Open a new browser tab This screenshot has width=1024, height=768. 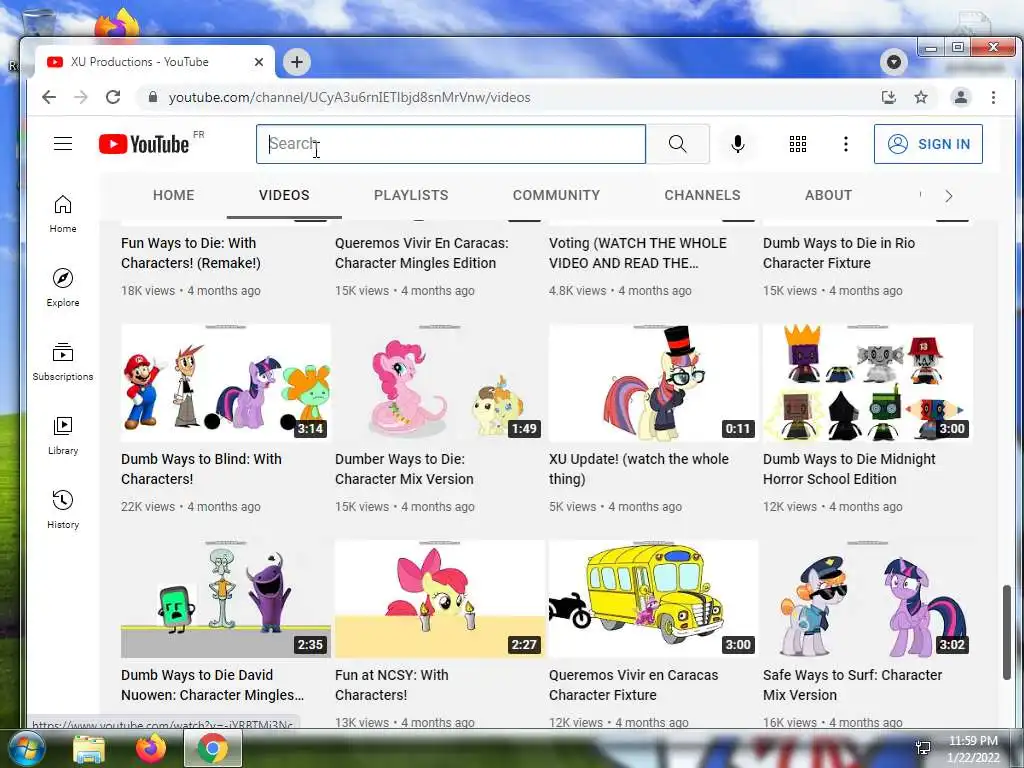click(296, 62)
